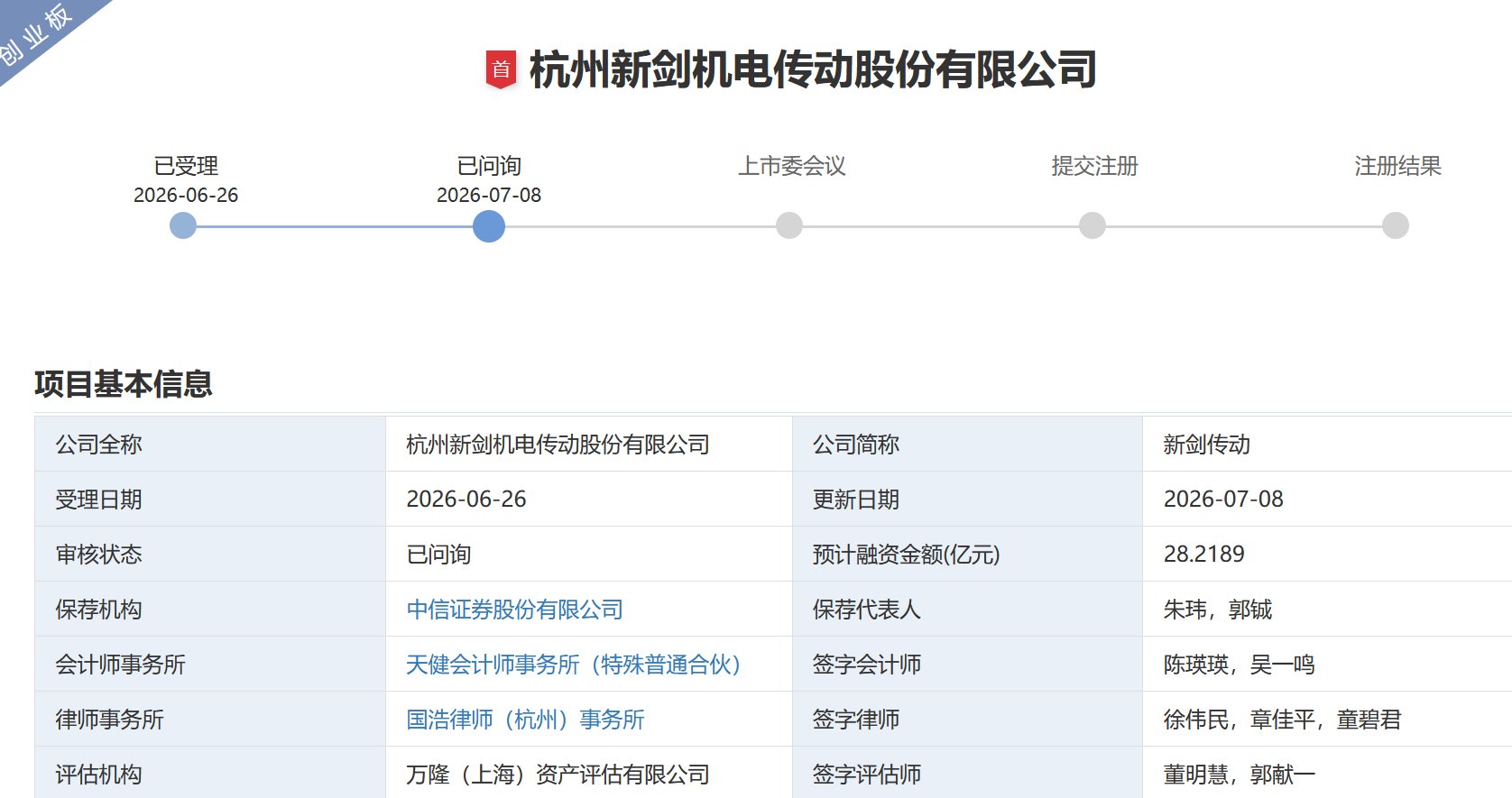This screenshot has width=1512, height=798.
Task: Open the 天健会计师事务所（特殊普通合伙）link
Action: (x=574, y=665)
